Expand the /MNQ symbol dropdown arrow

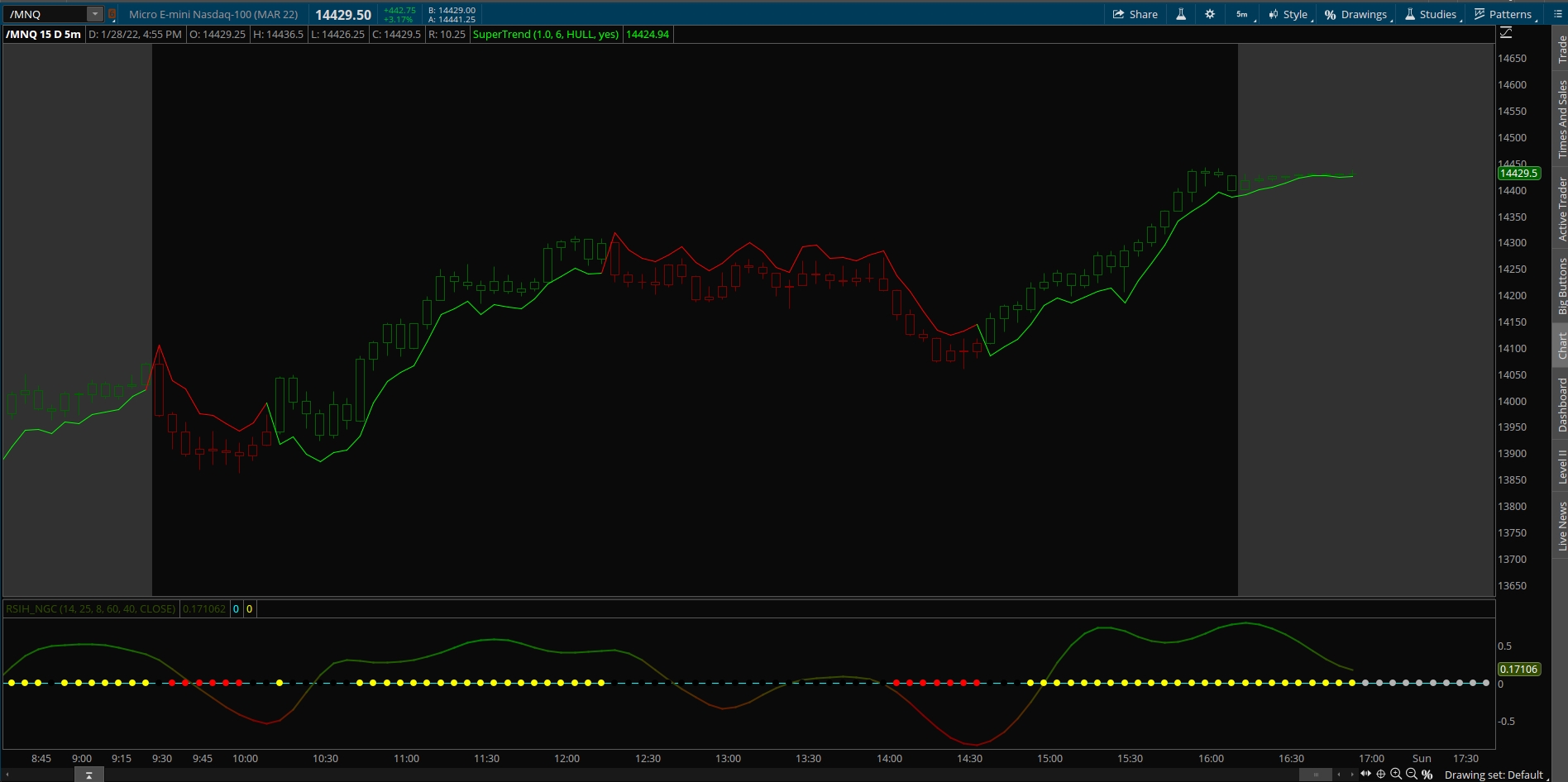tap(95, 14)
